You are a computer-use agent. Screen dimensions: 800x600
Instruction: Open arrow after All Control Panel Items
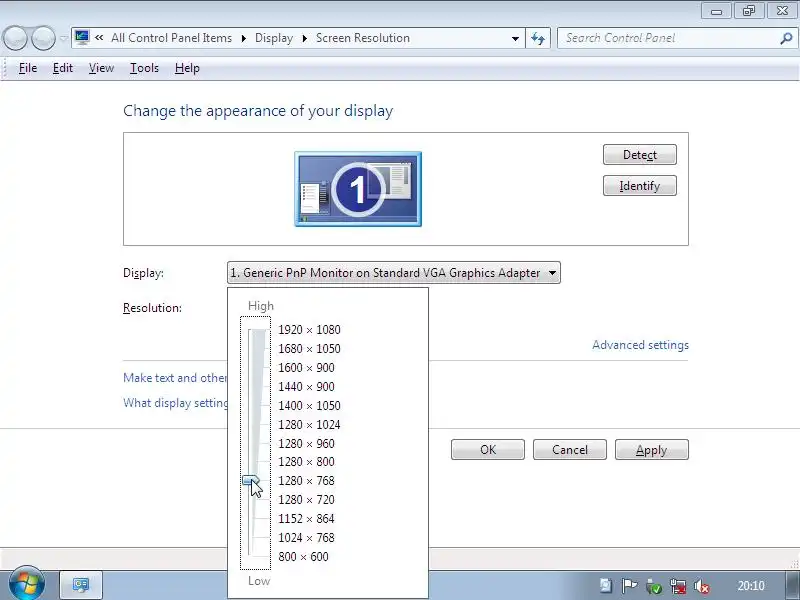(243, 38)
